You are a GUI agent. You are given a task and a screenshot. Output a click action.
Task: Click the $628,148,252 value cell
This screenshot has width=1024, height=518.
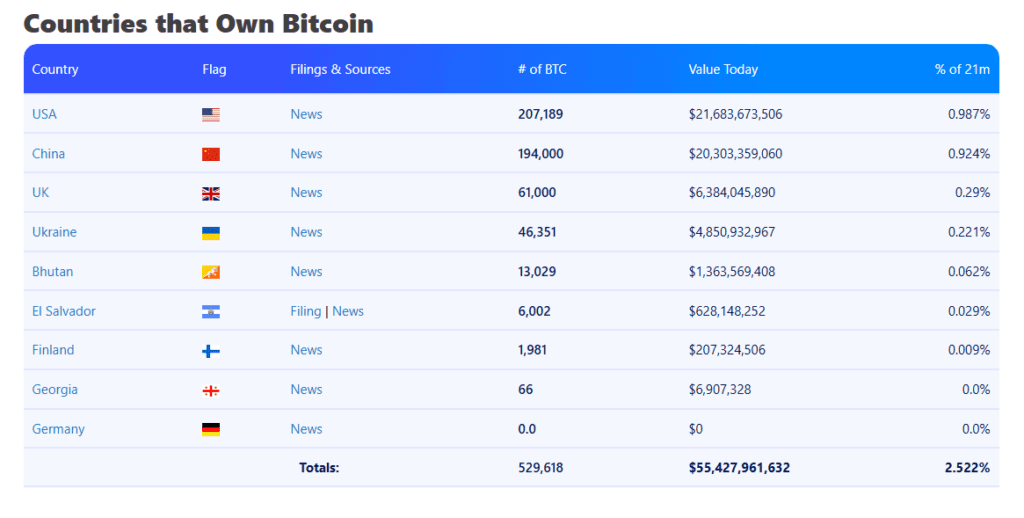(727, 311)
